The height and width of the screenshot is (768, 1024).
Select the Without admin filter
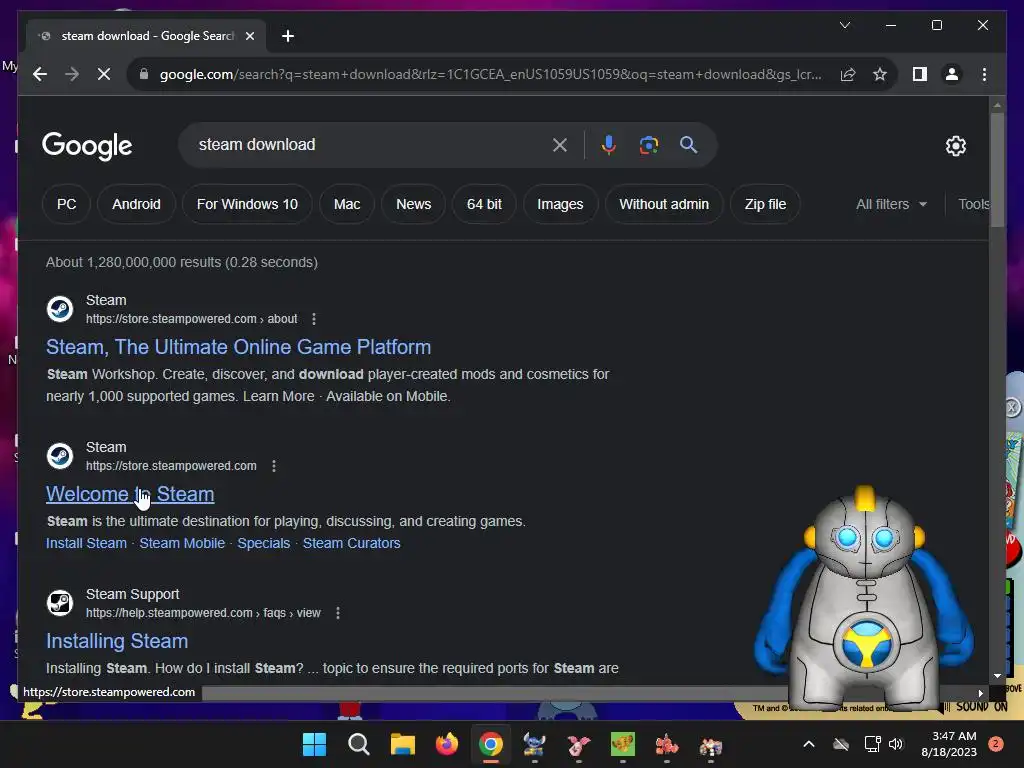[664, 204]
